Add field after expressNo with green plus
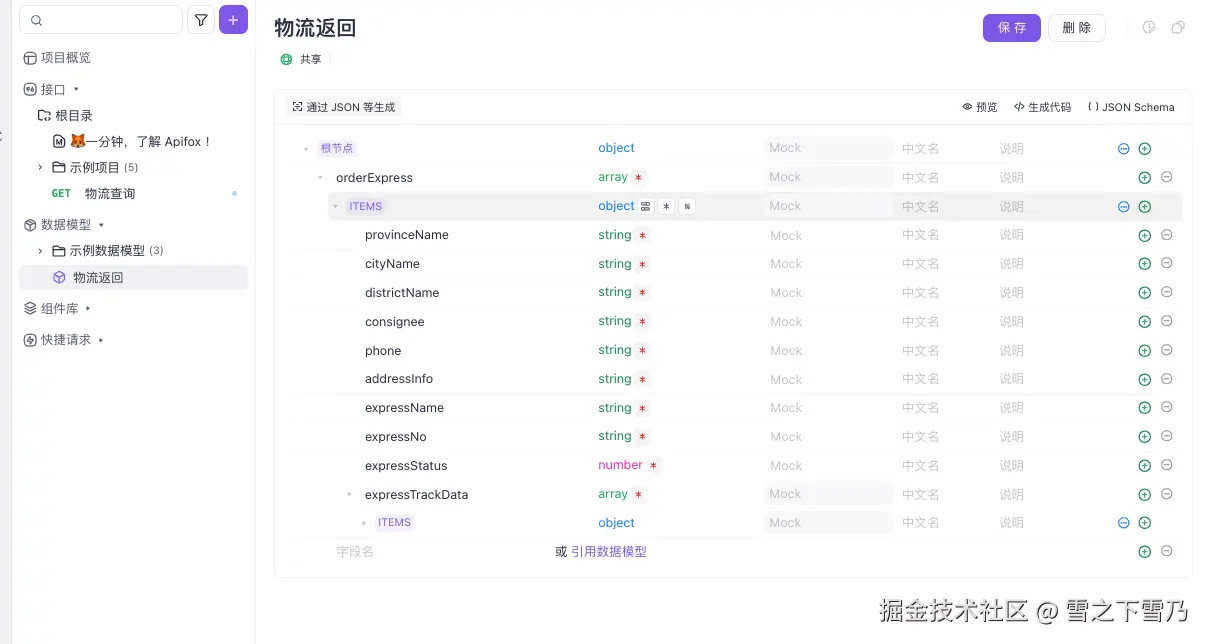1209x644 pixels. [1145, 437]
